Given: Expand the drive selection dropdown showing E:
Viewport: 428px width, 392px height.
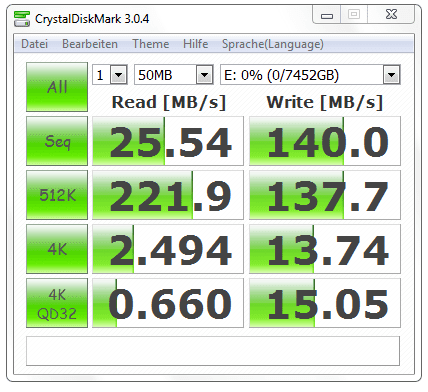Looking at the screenshot, I should (391, 75).
